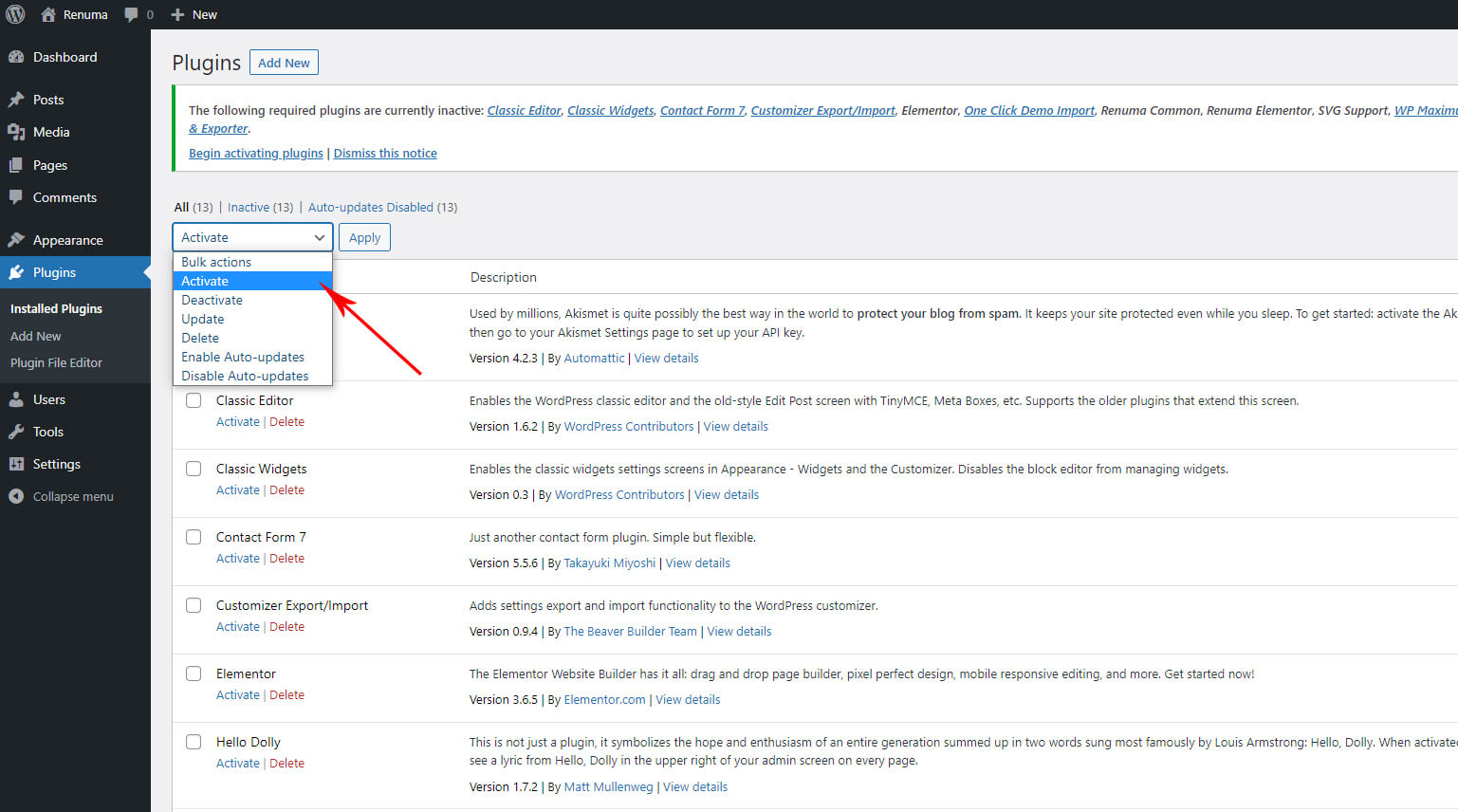This screenshot has width=1458, height=812.
Task: Click the Appearance paintbrush icon
Action: [16, 240]
